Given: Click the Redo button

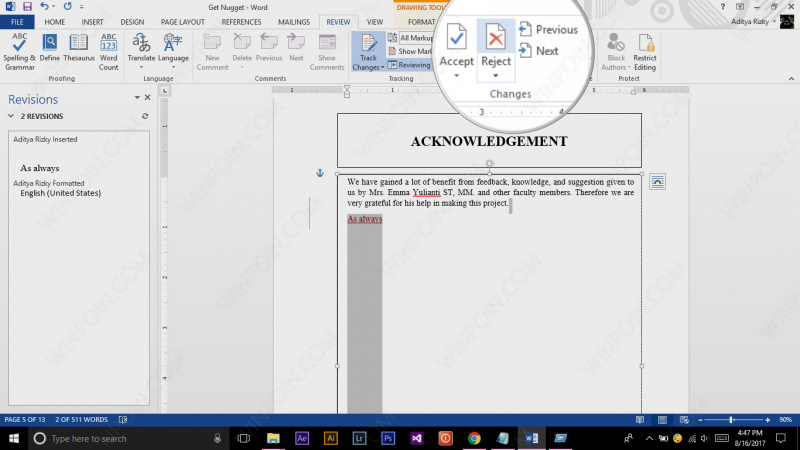Looking at the screenshot, I should (67, 7).
